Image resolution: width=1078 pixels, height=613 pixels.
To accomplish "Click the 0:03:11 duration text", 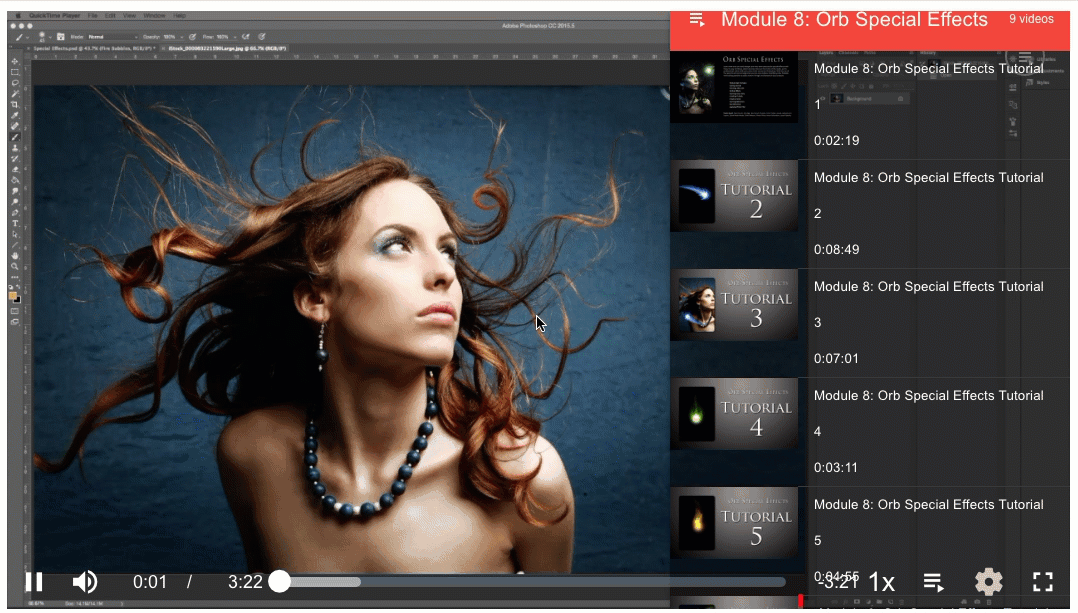I will 837,468.
